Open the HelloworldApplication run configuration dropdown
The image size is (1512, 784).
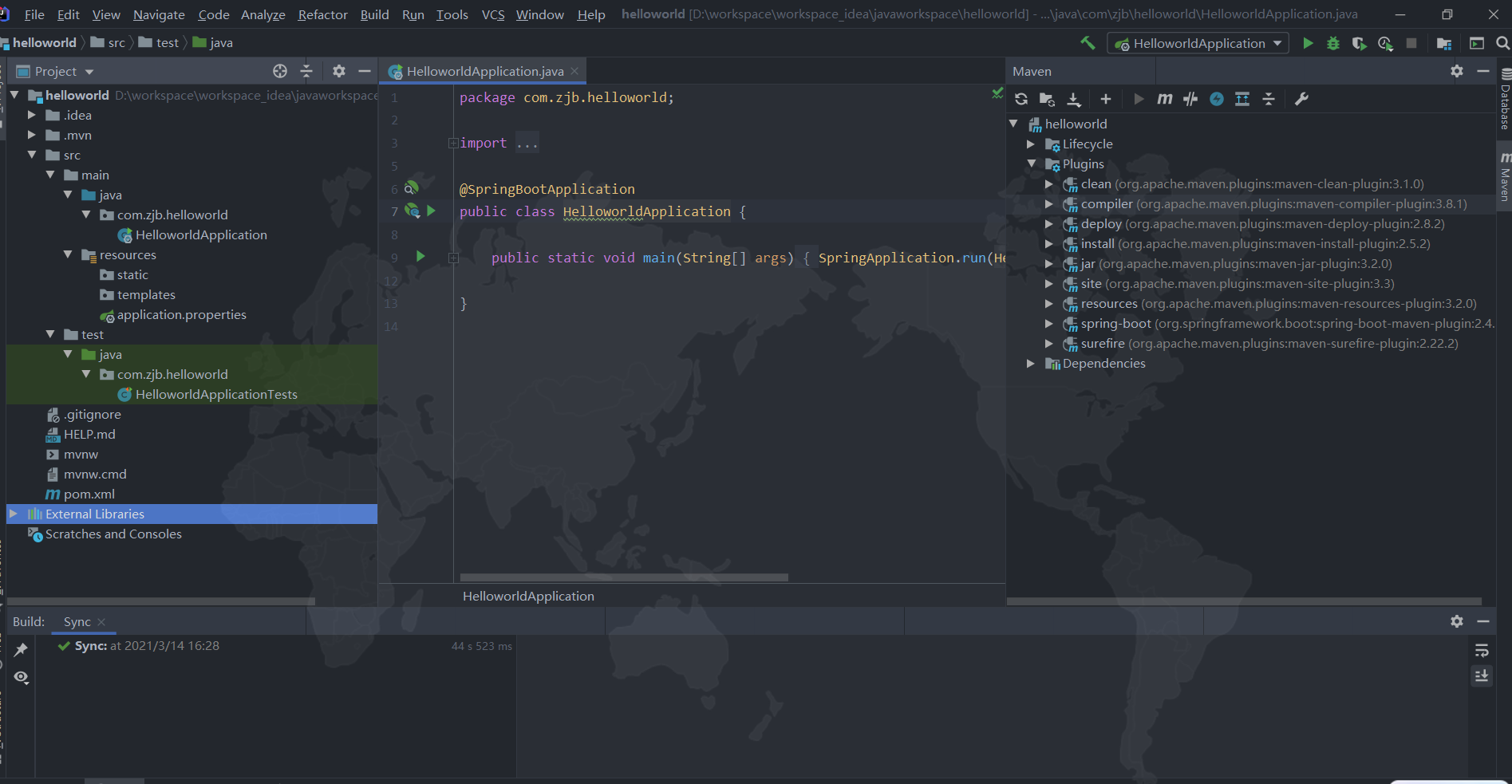[1198, 43]
